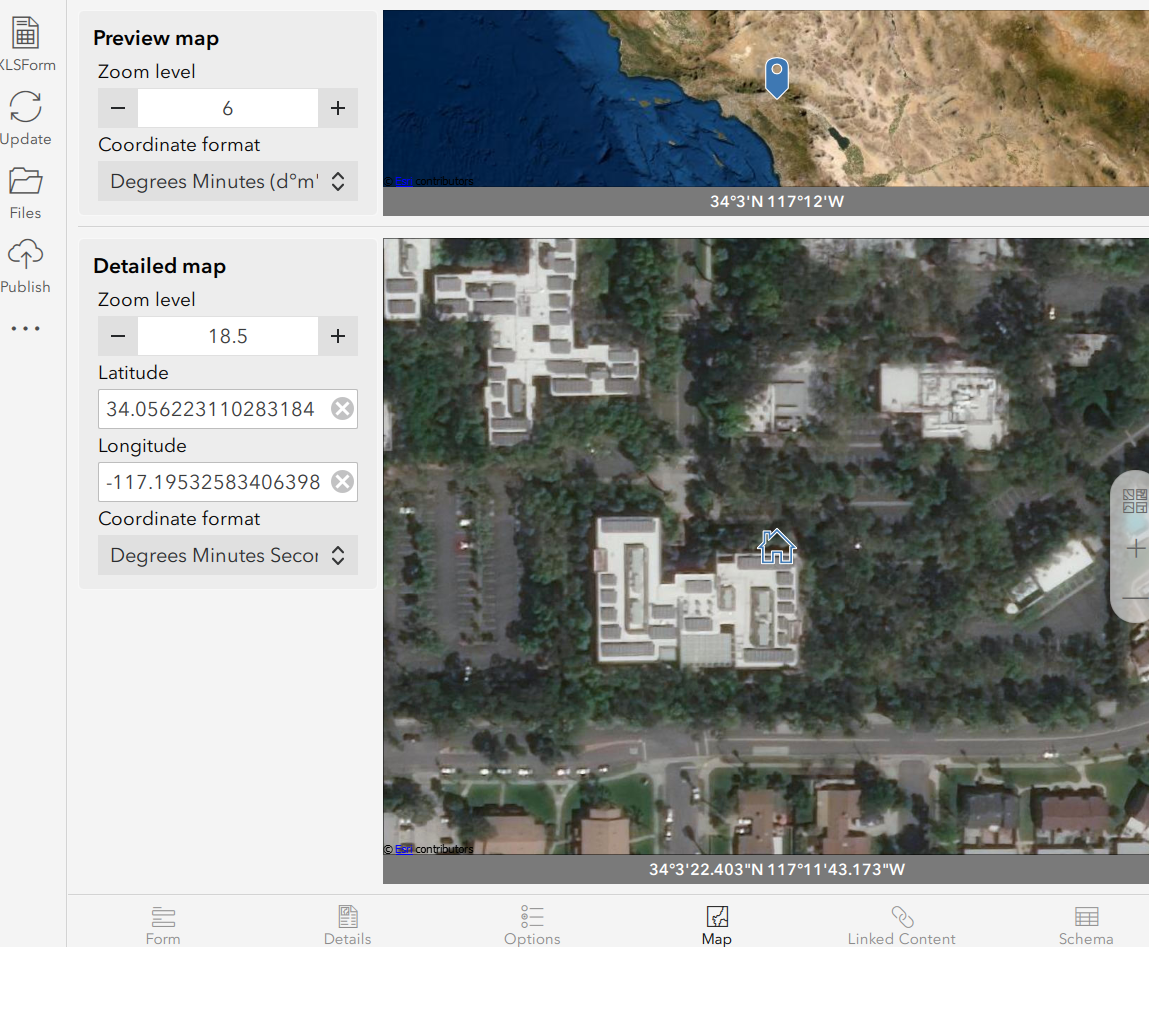Open the Esri contributors link
Screen dimensions: 1149x1028
click(x=402, y=849)
